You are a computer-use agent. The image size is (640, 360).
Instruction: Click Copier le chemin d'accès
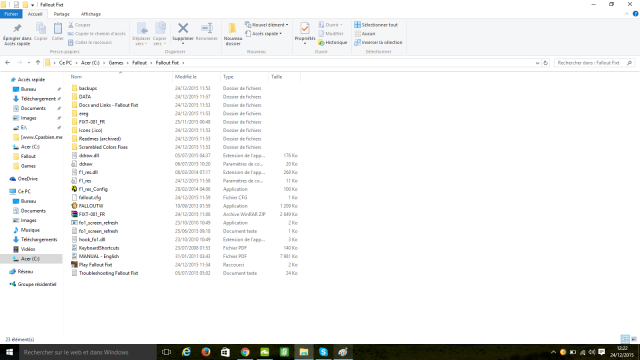point(97,33)
